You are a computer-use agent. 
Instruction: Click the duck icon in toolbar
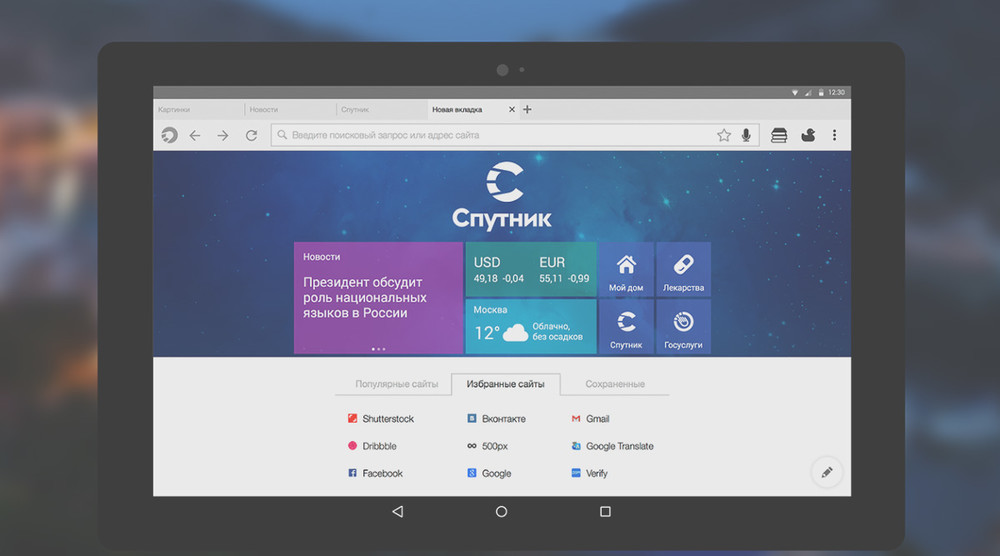pos(808,135)
